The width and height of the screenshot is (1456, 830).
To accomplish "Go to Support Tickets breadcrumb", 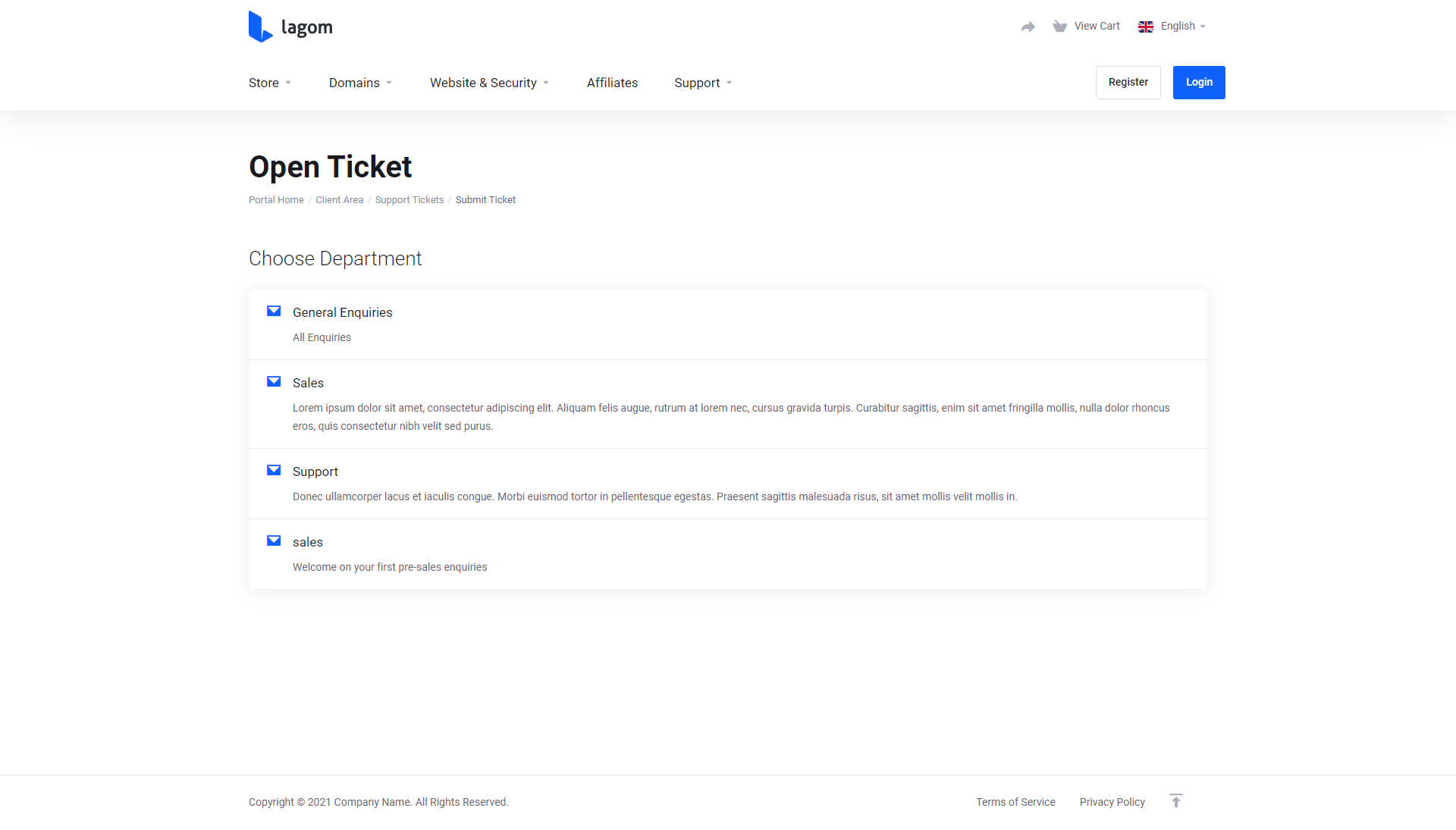I will [x=409, y=200].
